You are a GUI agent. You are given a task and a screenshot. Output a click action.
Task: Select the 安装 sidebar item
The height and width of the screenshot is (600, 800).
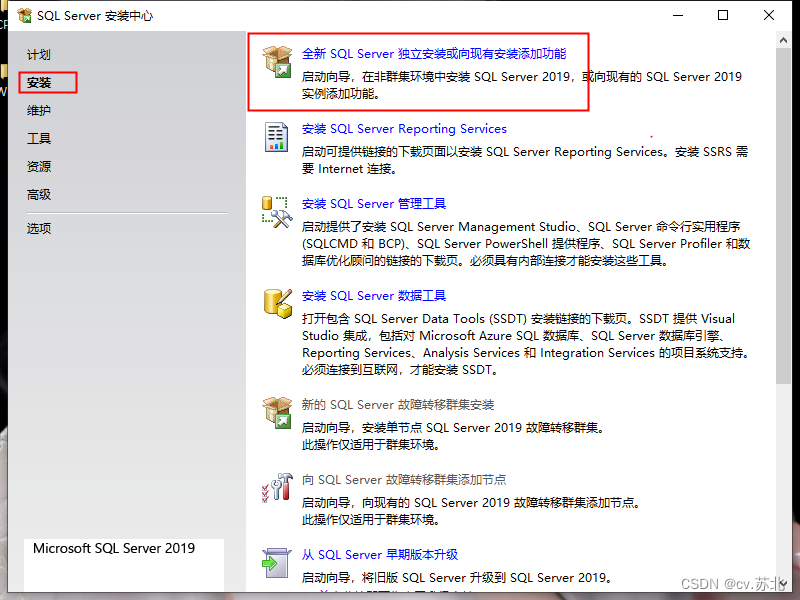coord(39,83)
